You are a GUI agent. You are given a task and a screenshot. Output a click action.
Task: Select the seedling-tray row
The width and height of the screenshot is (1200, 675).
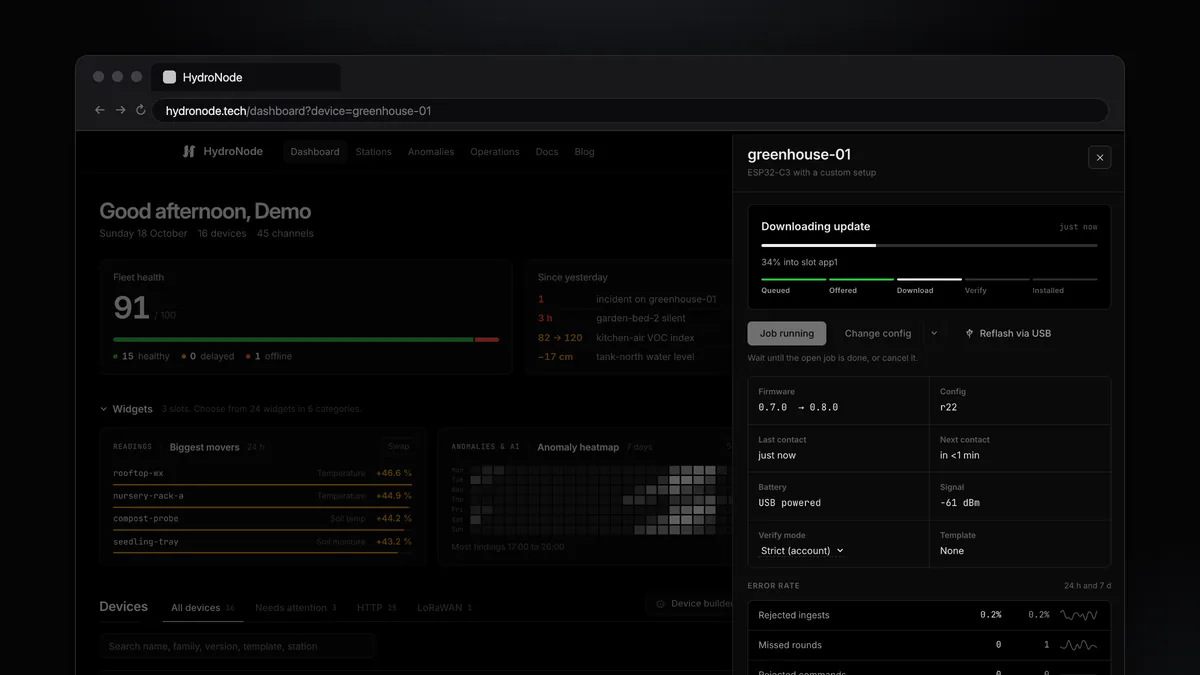point(263,542)
